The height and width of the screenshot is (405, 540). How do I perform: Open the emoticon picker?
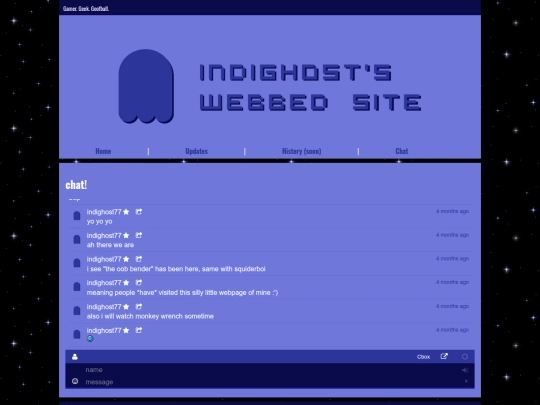(75, 381)
